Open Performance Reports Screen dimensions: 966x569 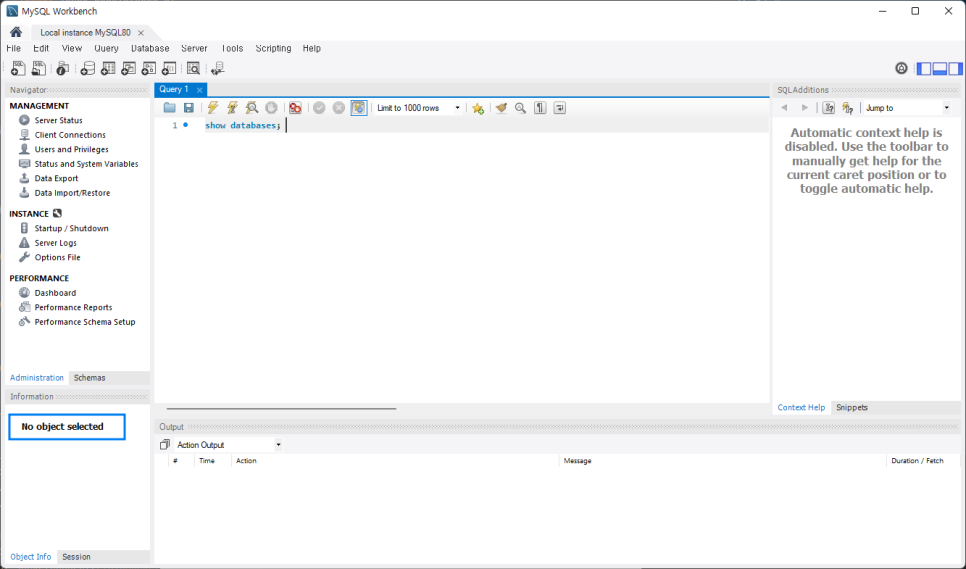tap(73, 307)
